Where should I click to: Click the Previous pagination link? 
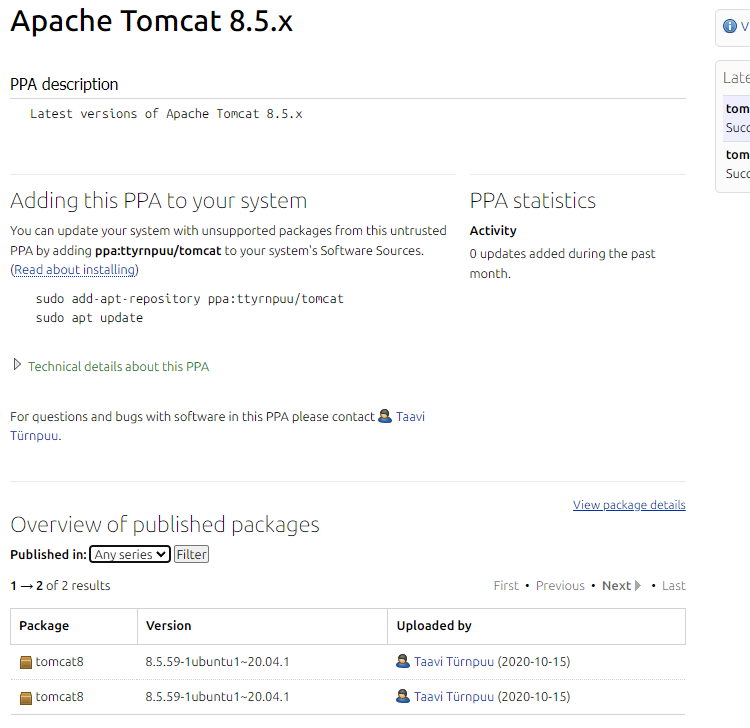[560, 585]
